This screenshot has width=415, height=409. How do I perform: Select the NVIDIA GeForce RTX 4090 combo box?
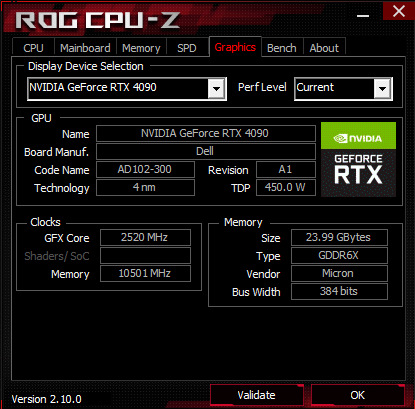pyautogui.click(x=127, y=89)
